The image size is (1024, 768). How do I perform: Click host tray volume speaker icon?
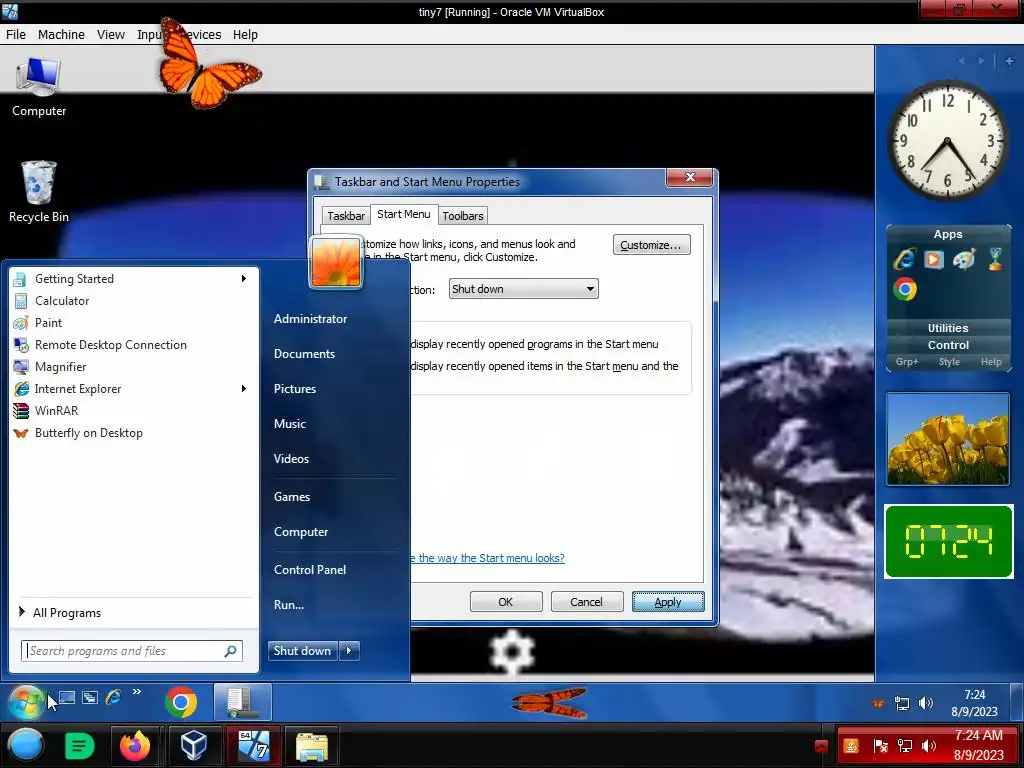pyautogui.click(x=928, y=746)
